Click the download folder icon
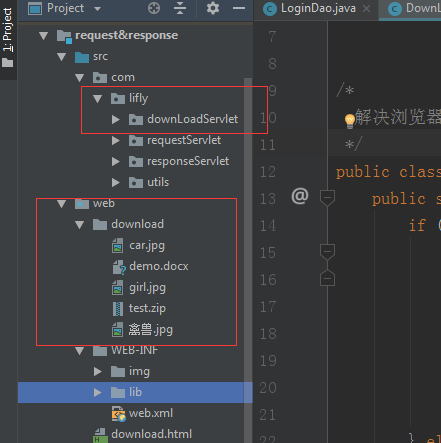 (100, 224)
